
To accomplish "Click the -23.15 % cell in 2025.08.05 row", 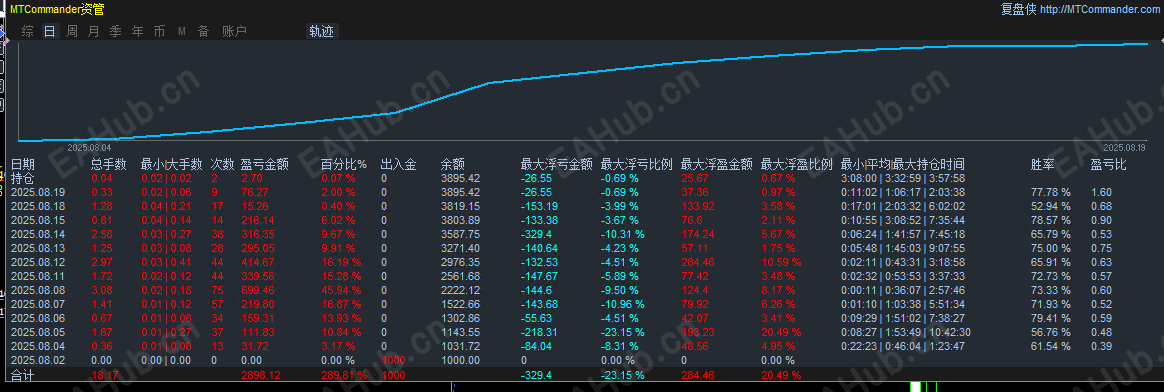I will pyautogui.click(x=623, y=332).
